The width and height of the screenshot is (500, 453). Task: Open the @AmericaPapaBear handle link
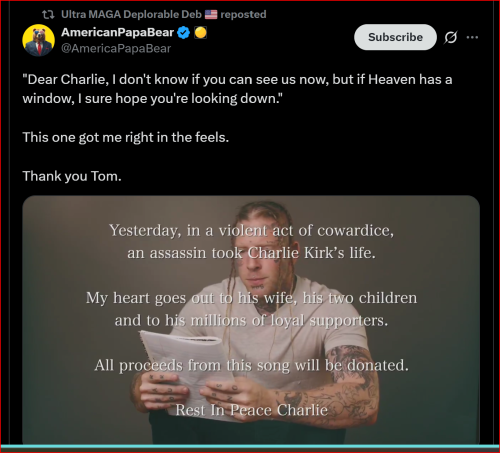pyautogui.click(x=116, y=49)
